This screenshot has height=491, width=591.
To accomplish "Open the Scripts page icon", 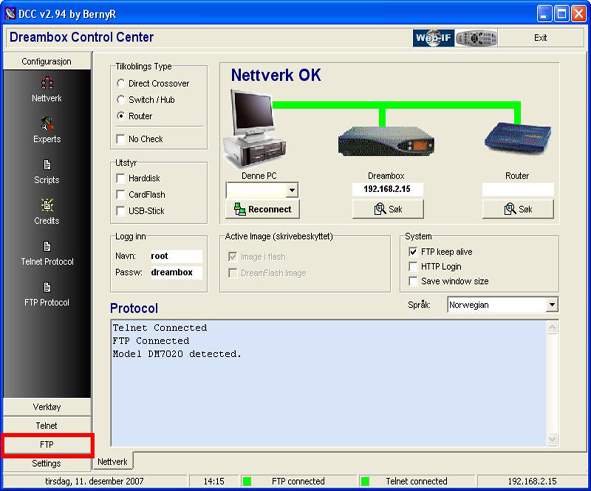I will tap(47, 165).
